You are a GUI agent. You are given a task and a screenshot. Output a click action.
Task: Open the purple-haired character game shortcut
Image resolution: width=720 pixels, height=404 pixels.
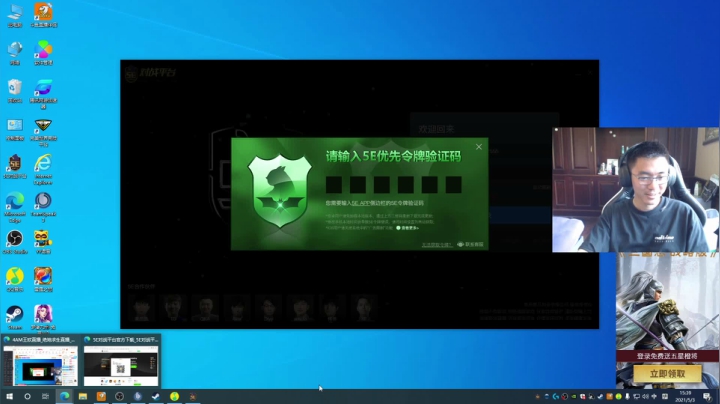pos(43,319)
